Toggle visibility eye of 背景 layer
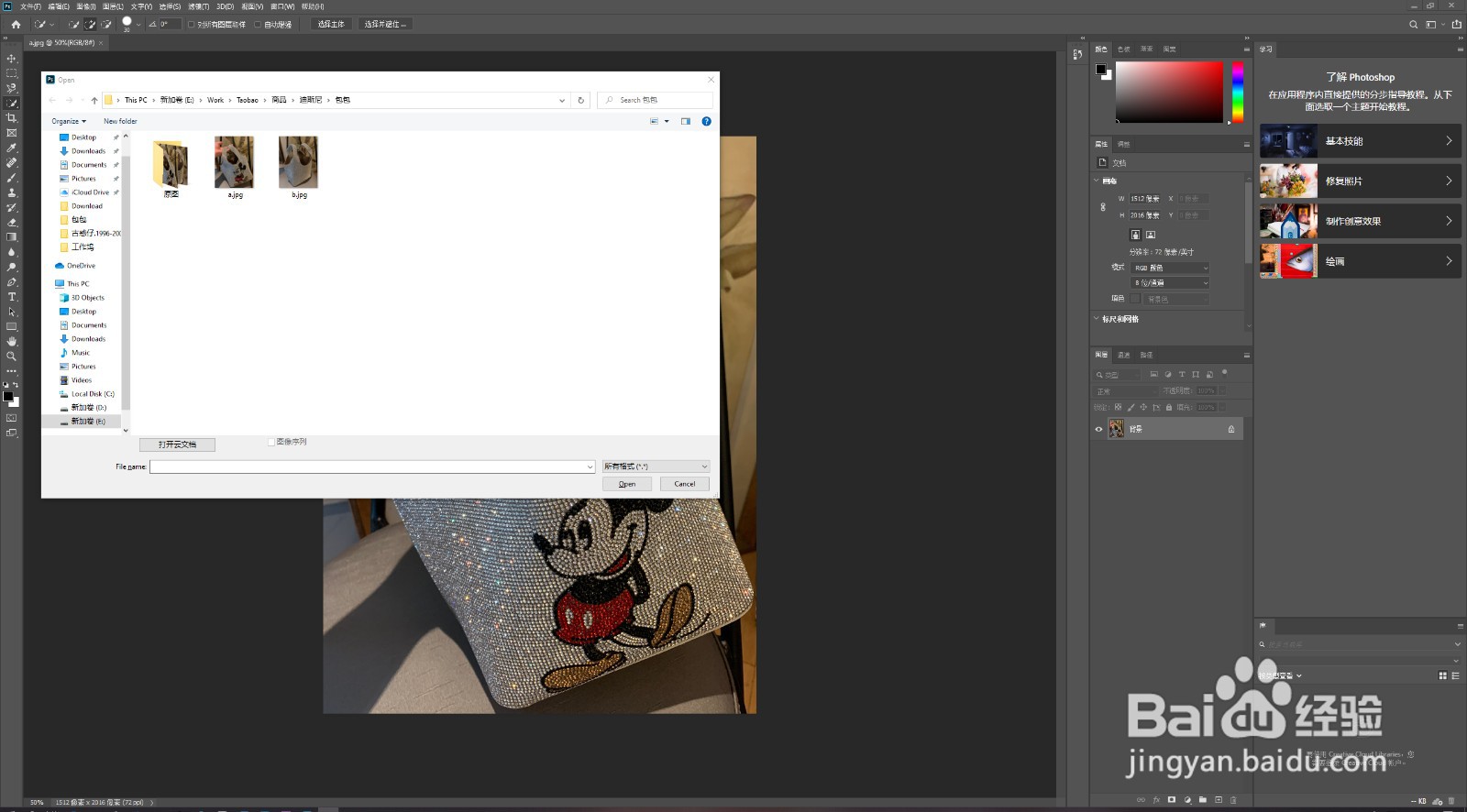Viewport: 1467px width, 812px height. point(1098,429)
